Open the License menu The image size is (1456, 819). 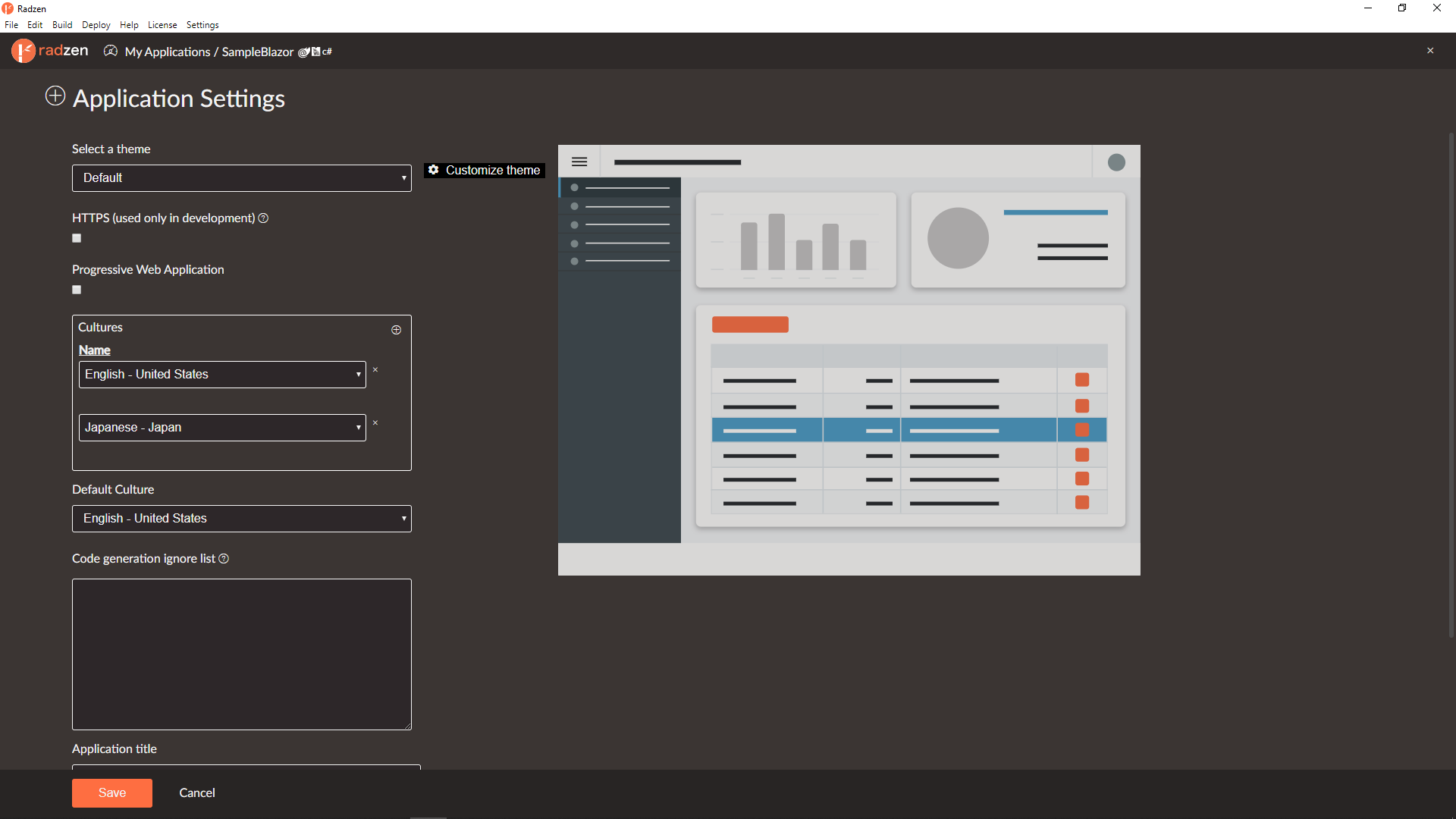click(x=162, y=25)
